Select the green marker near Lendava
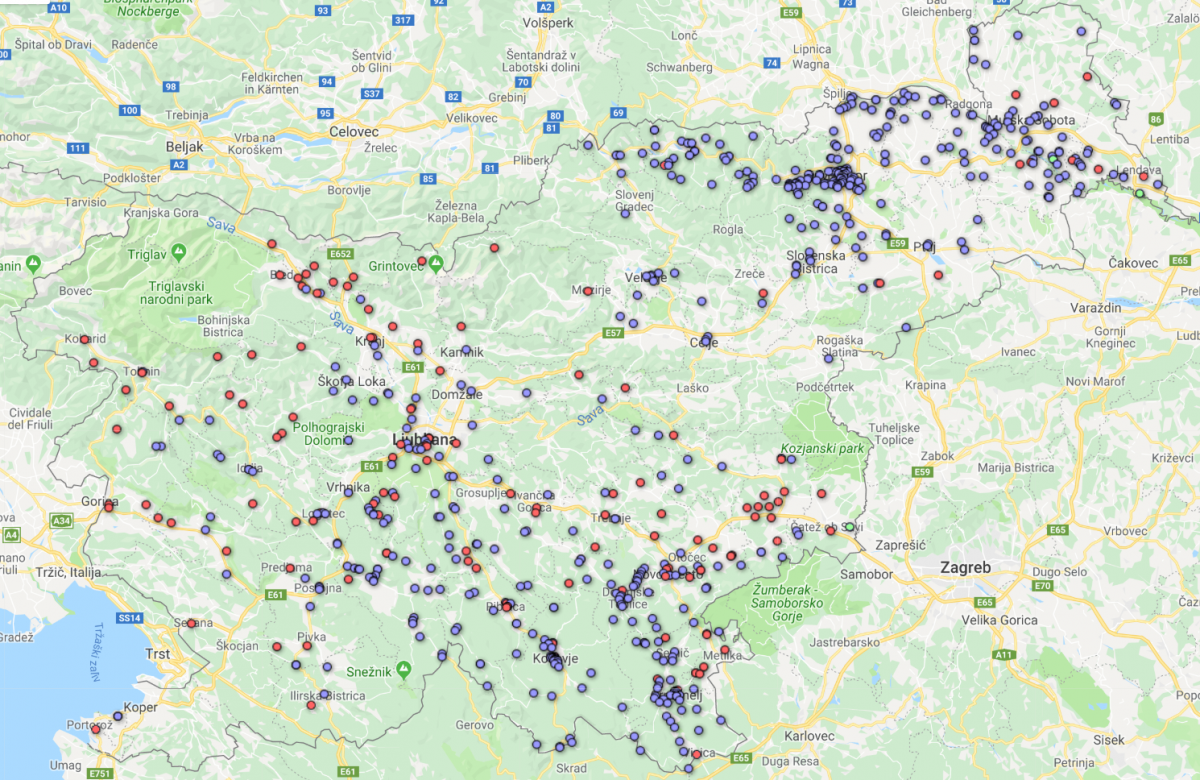 click(1139, 193)
